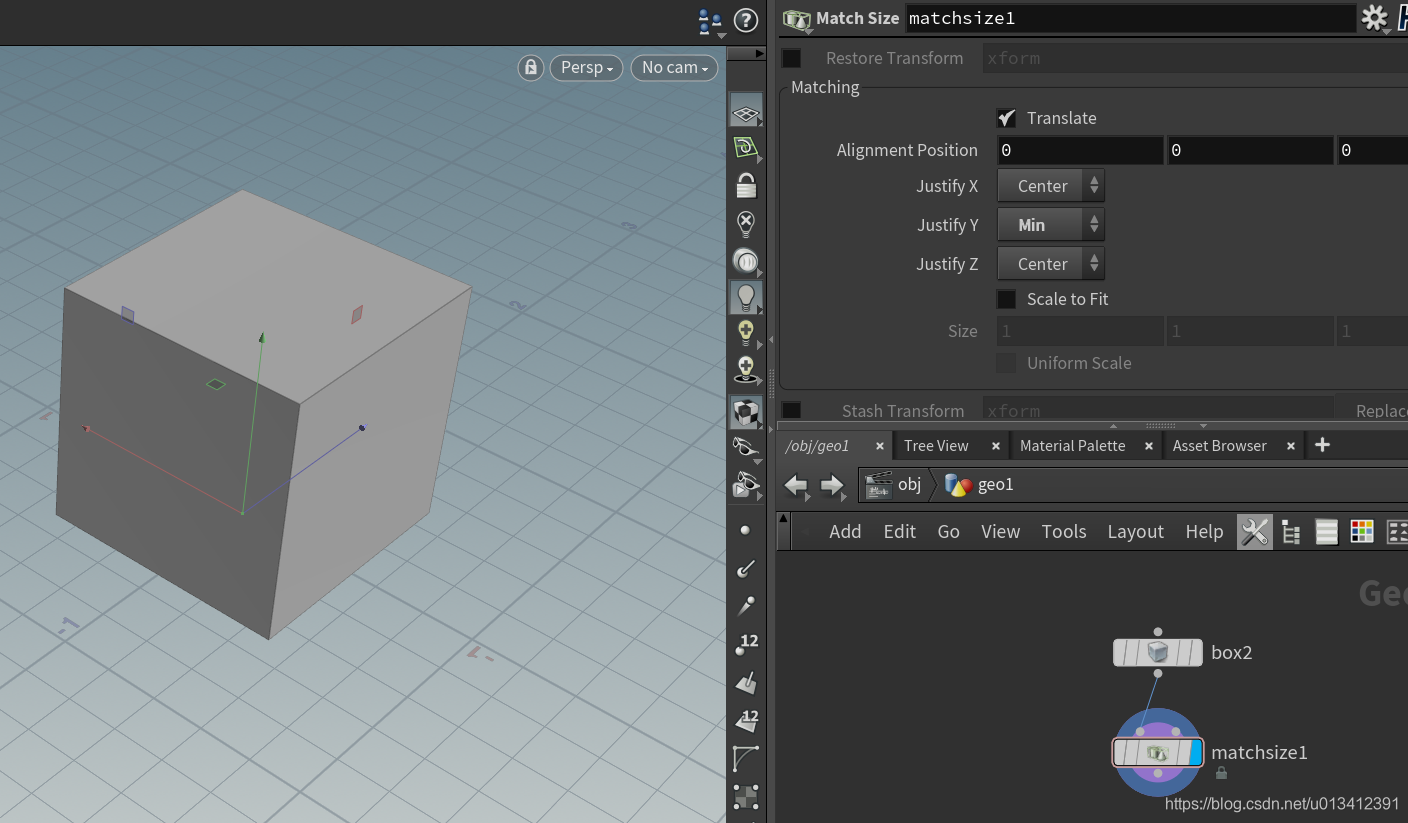Click geo1 in the network path bar

coord(980,485)
